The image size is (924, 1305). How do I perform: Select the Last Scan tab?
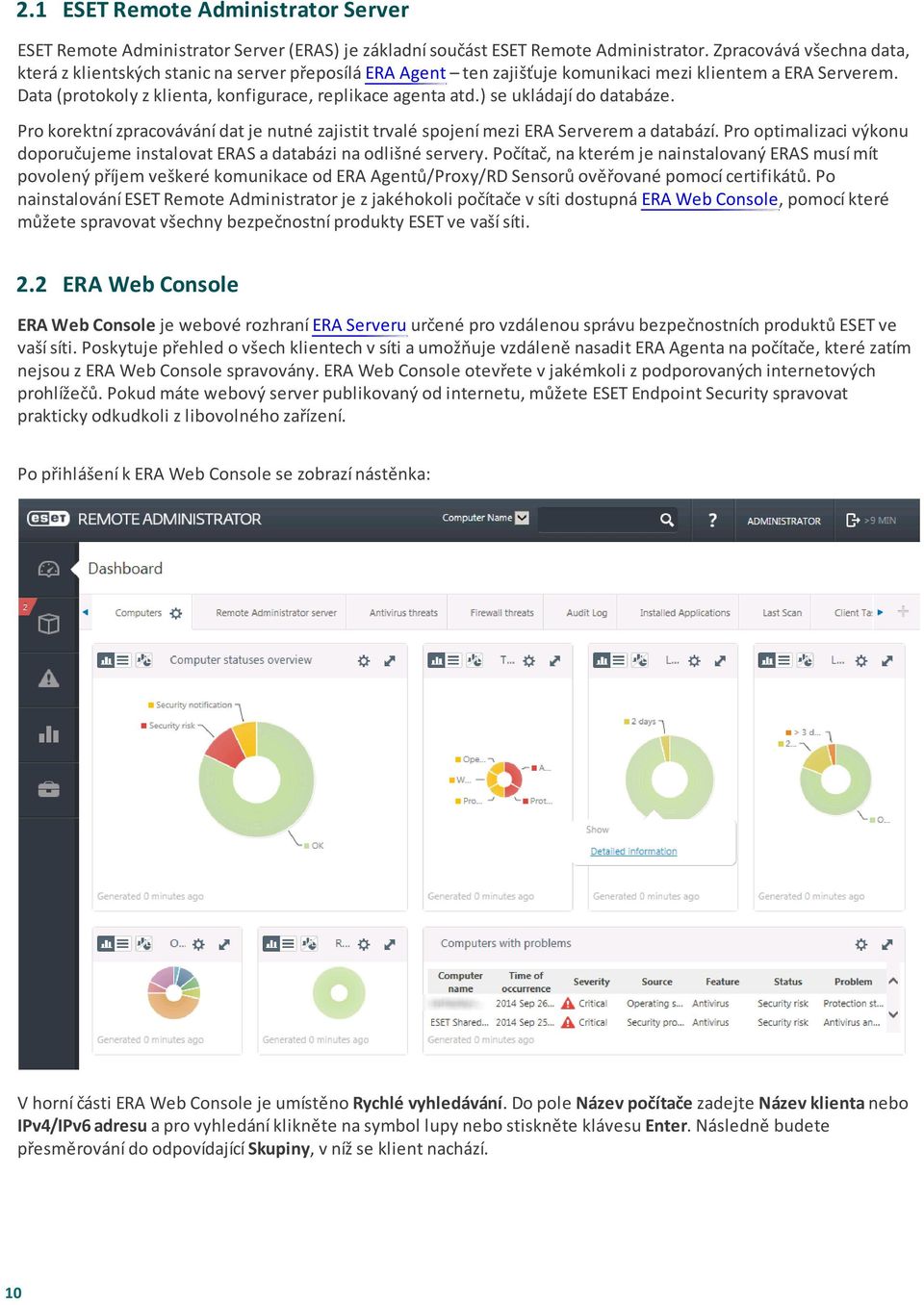(782, 612)
